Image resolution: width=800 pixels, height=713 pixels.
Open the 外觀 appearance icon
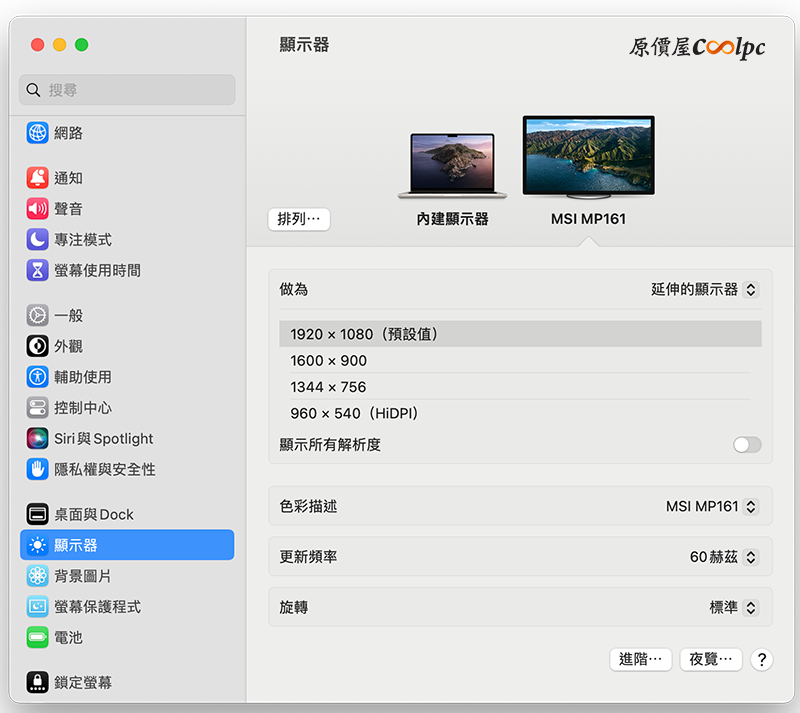[37, 346]
